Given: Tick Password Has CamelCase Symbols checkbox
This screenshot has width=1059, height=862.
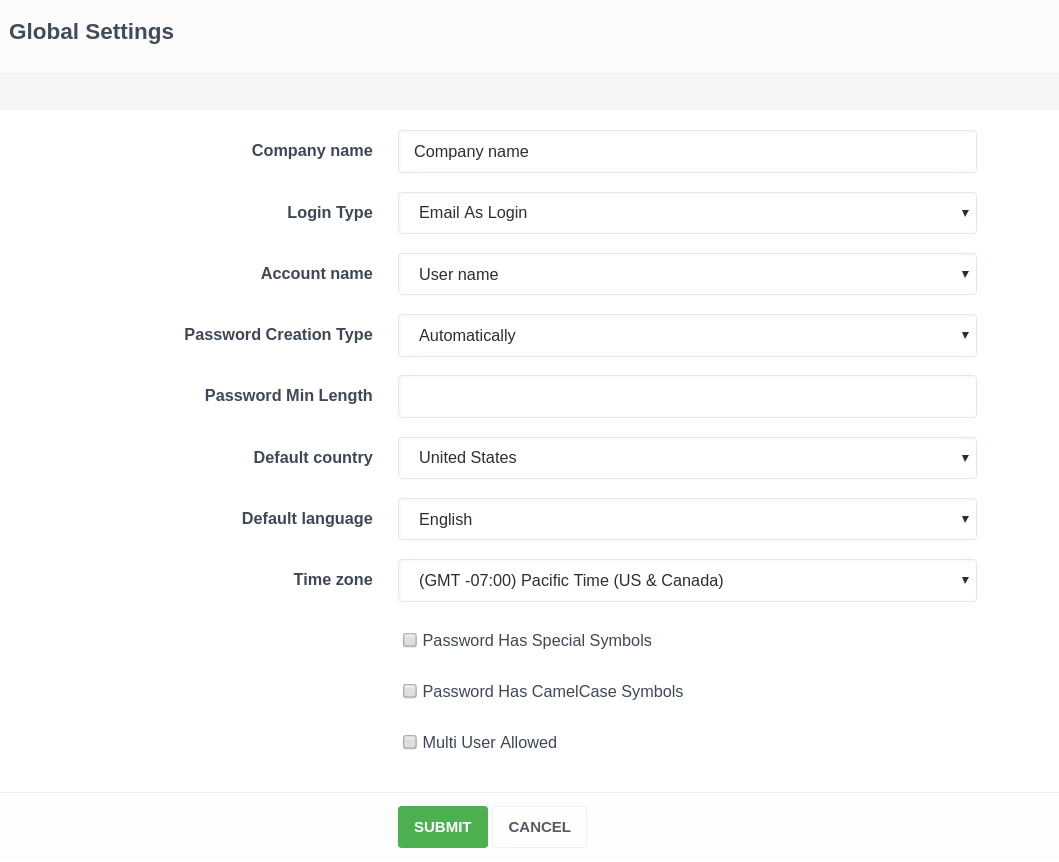Looking at the screenshot, I should [x=410, y=691].
